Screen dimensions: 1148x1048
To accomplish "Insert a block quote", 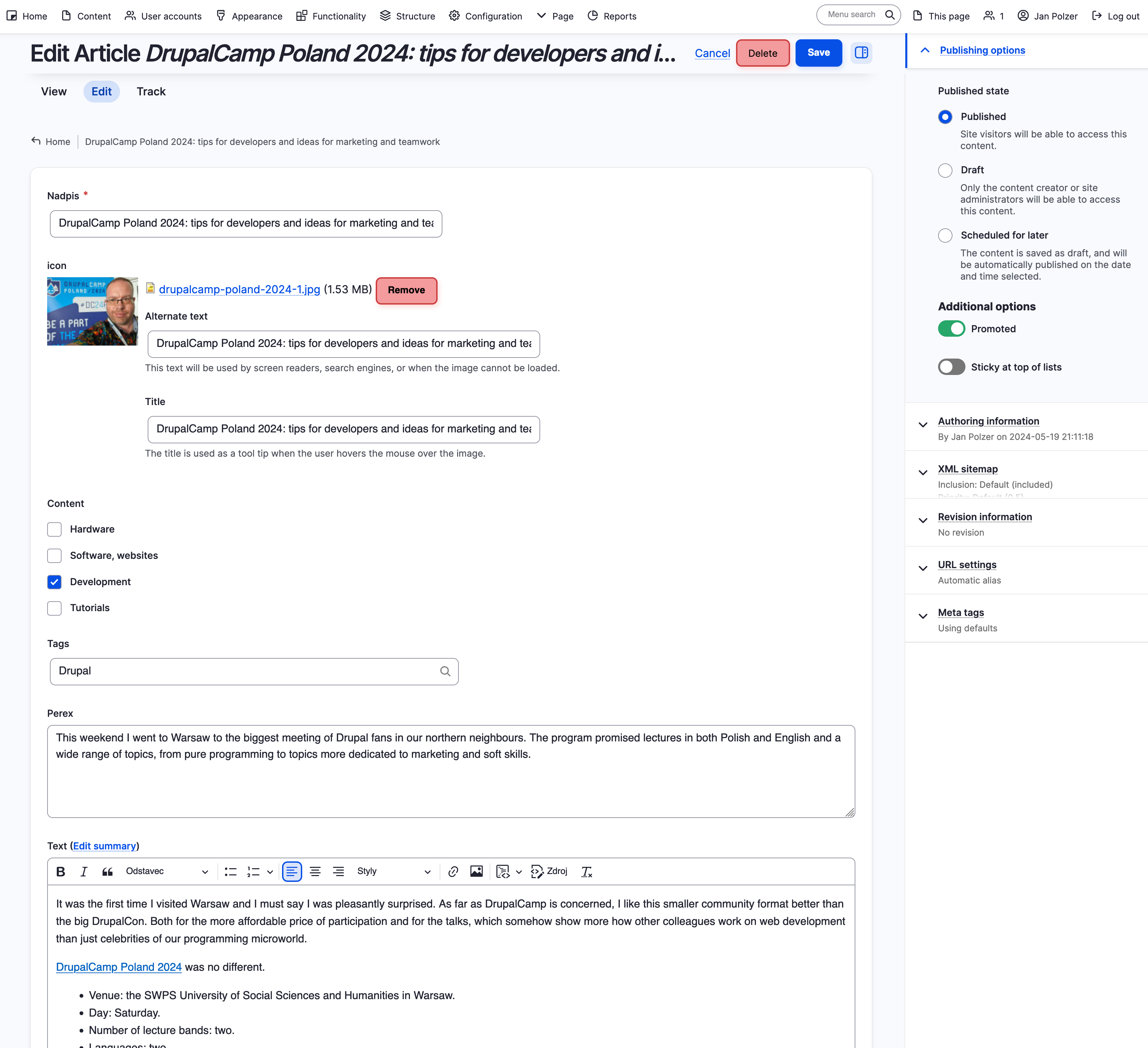I will coord(107,872).
